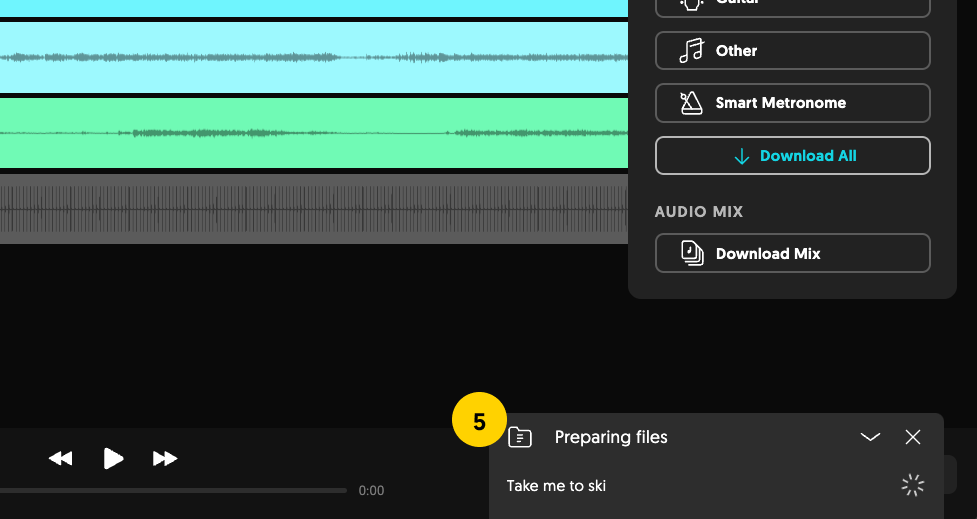Click the fast-forward playback icon
Image resolution: width=977 pixels, height=519 pixels.
pos(164,459)
